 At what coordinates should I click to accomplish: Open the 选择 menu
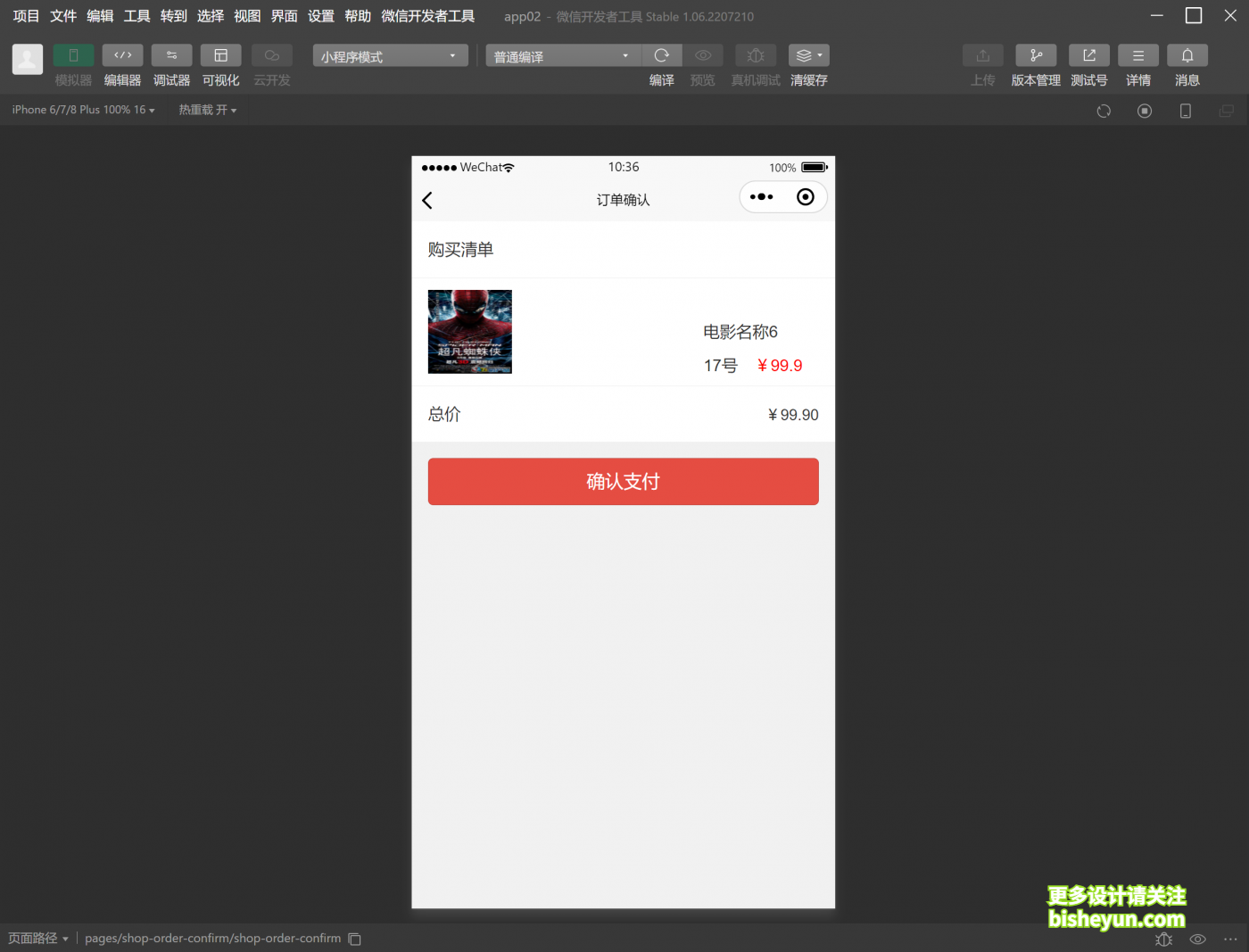(211, 16)
